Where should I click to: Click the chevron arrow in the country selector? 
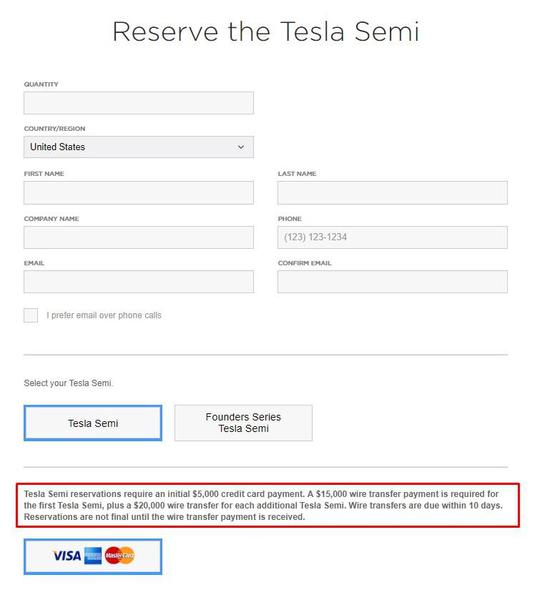(241, 147)
